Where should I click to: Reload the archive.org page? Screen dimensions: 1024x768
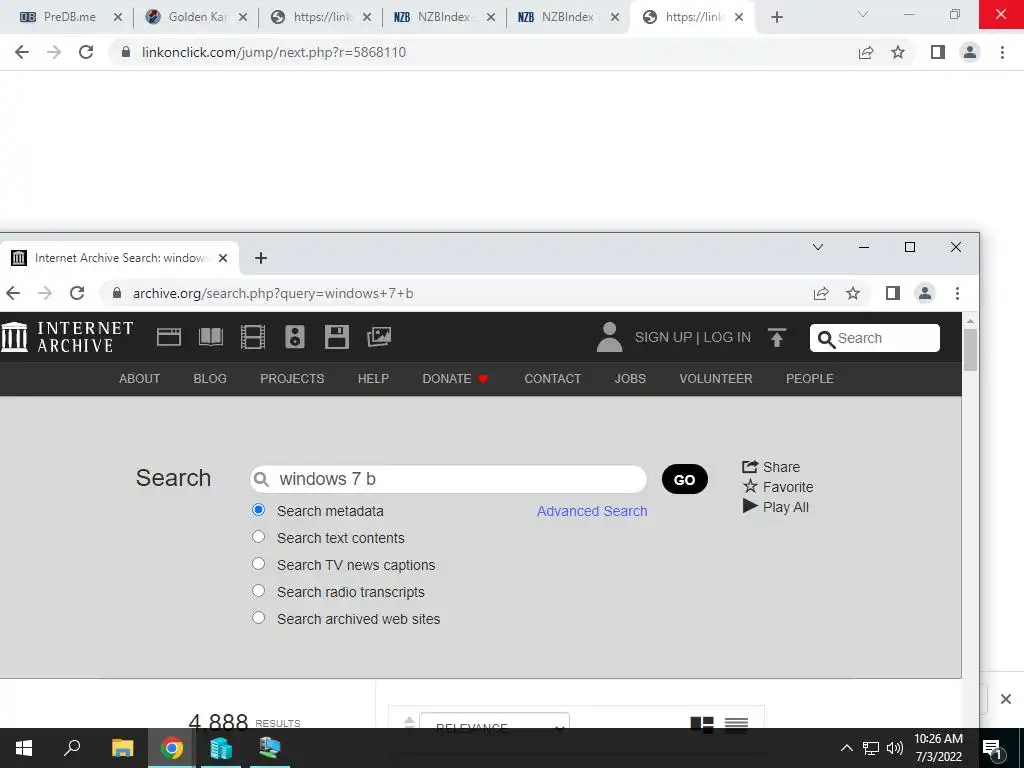click(x=77, y=293)
